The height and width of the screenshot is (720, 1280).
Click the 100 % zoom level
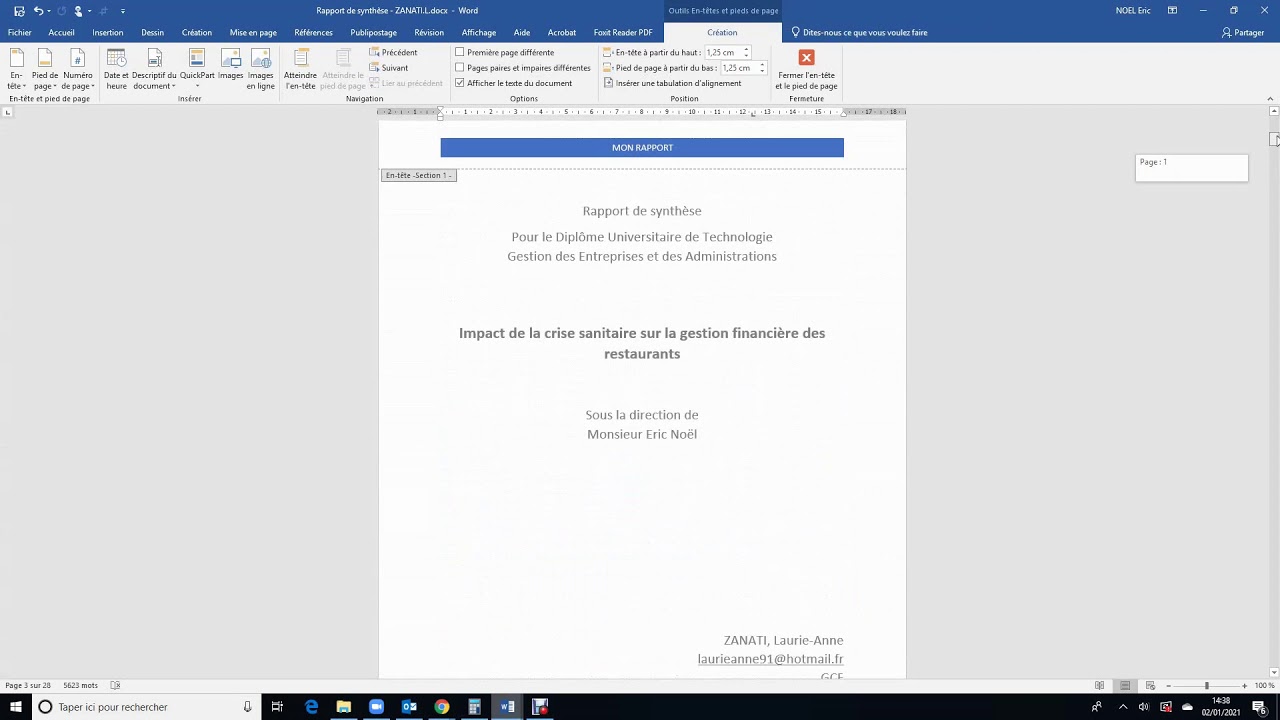[x=1265, y=685]
